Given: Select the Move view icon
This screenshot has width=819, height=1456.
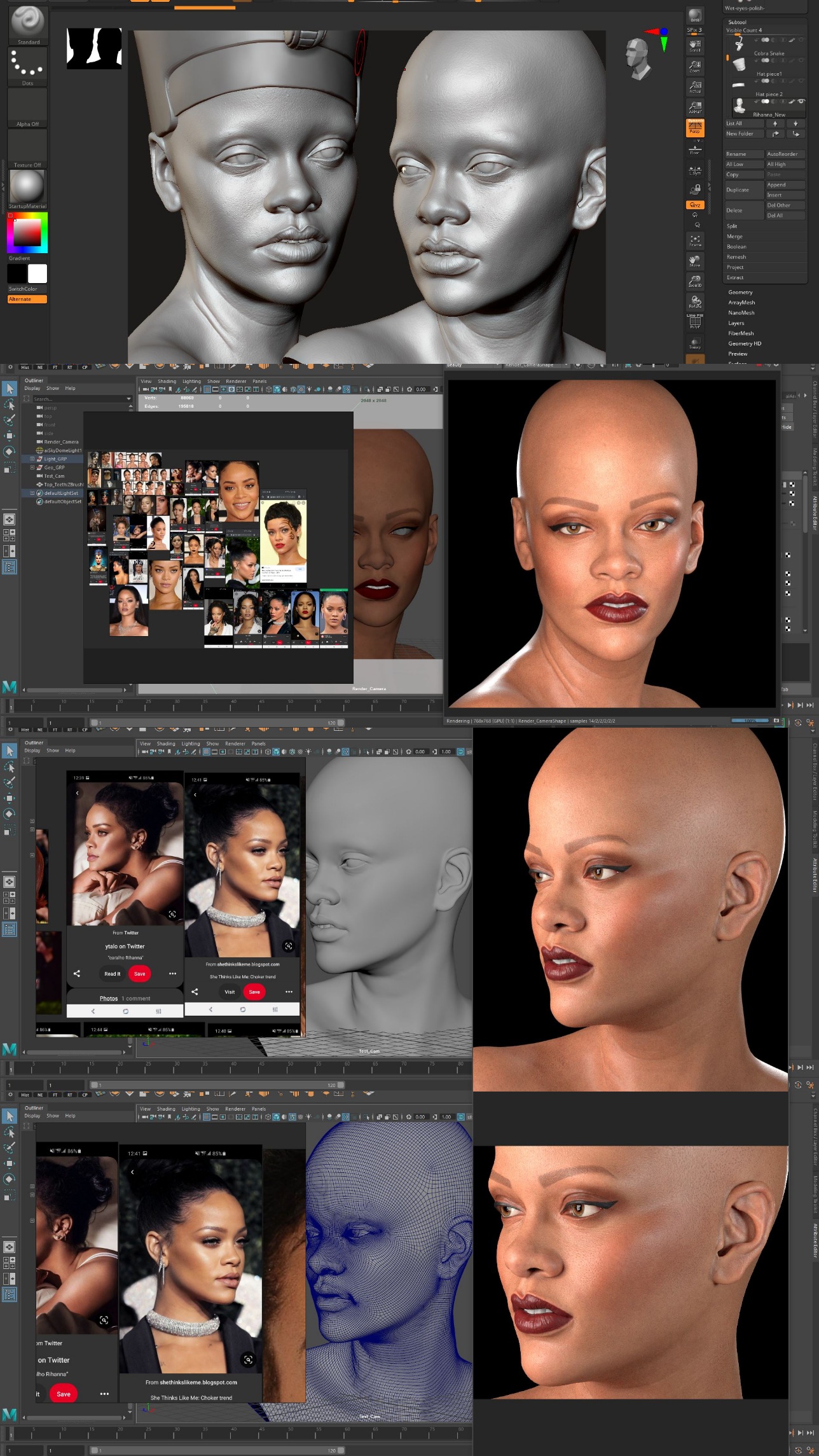Looking at the screenshot, I should [x=695, y=261].
